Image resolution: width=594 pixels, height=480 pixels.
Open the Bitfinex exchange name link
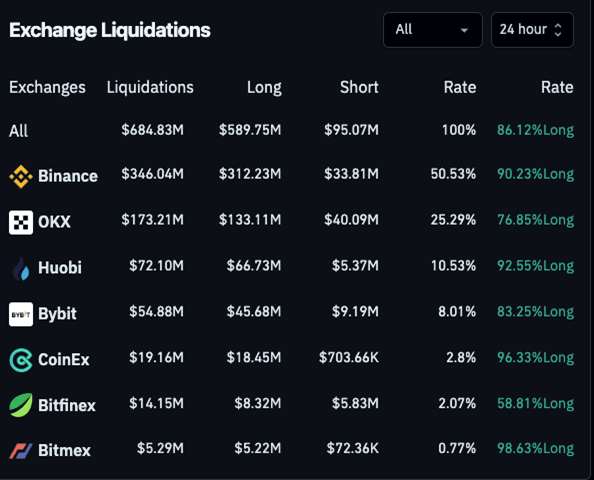tap(67, 405)
